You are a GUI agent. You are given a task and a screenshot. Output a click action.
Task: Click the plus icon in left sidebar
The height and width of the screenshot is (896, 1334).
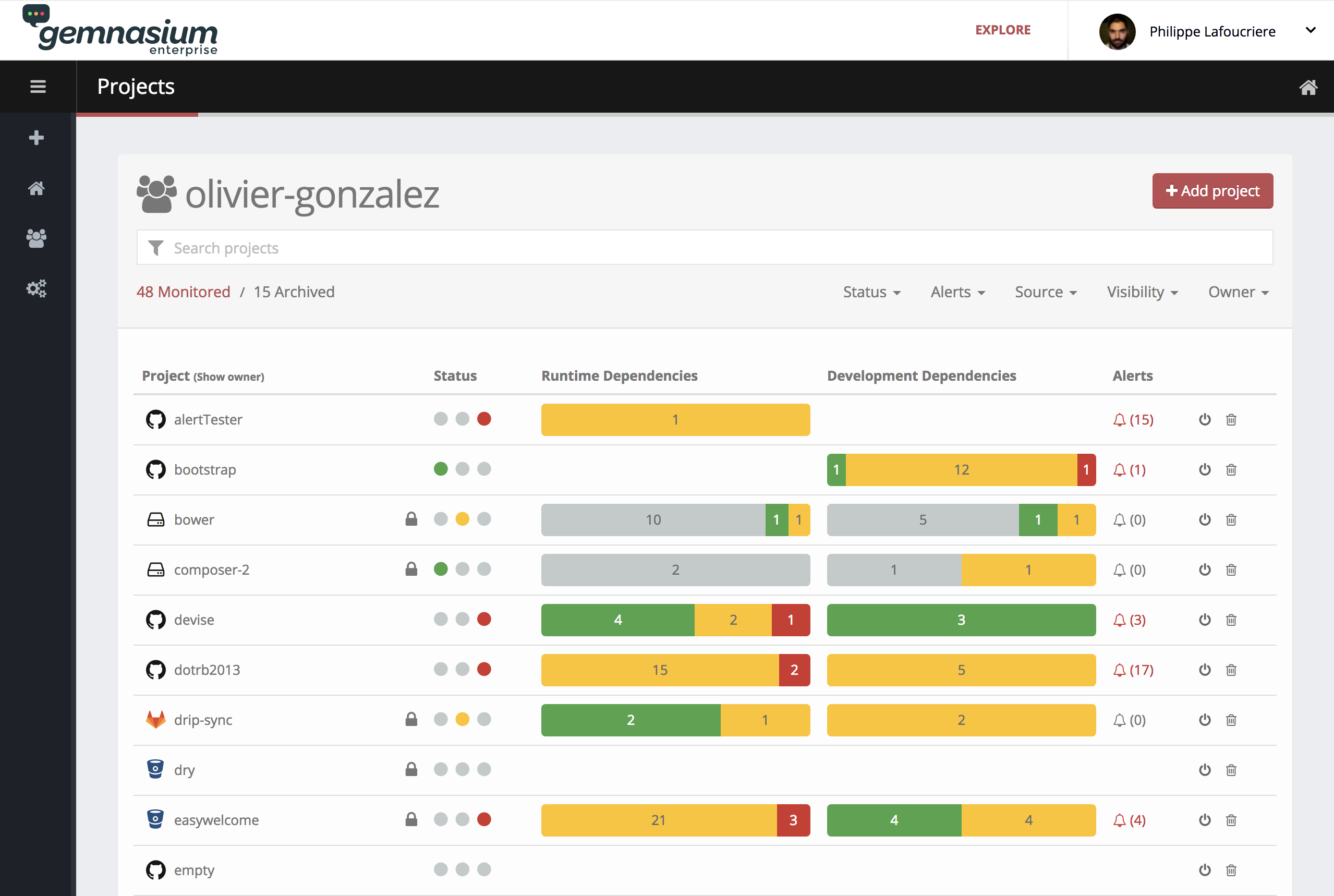pos(37,138)
